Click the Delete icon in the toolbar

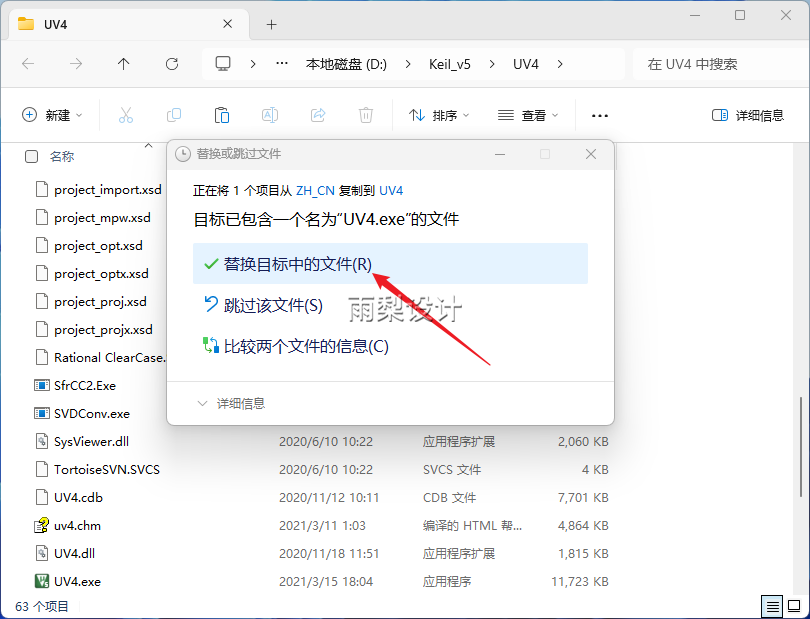pyautogui.click(x=365, y=115)
